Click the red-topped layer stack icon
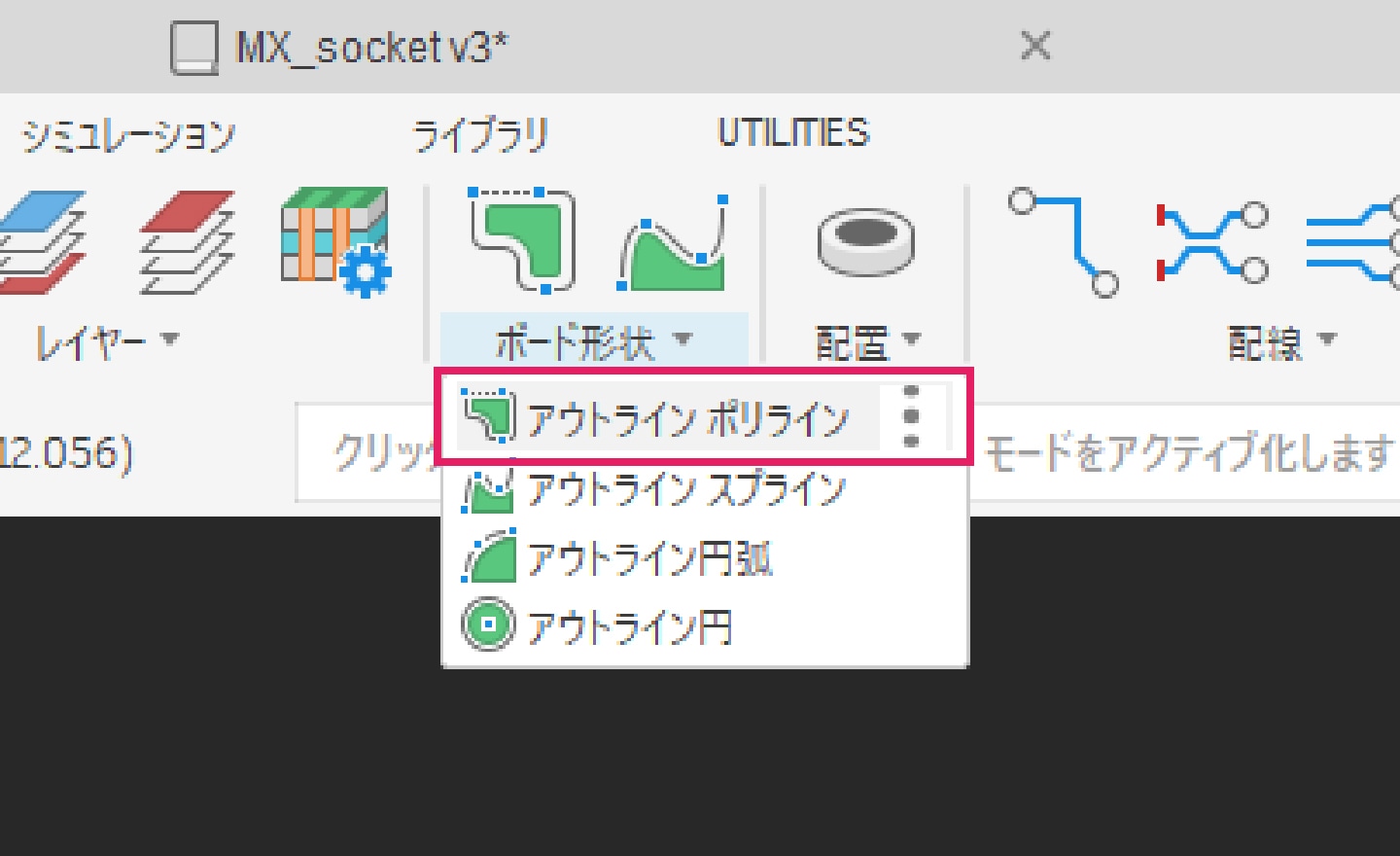1400x856 pixels. [187, 241]
